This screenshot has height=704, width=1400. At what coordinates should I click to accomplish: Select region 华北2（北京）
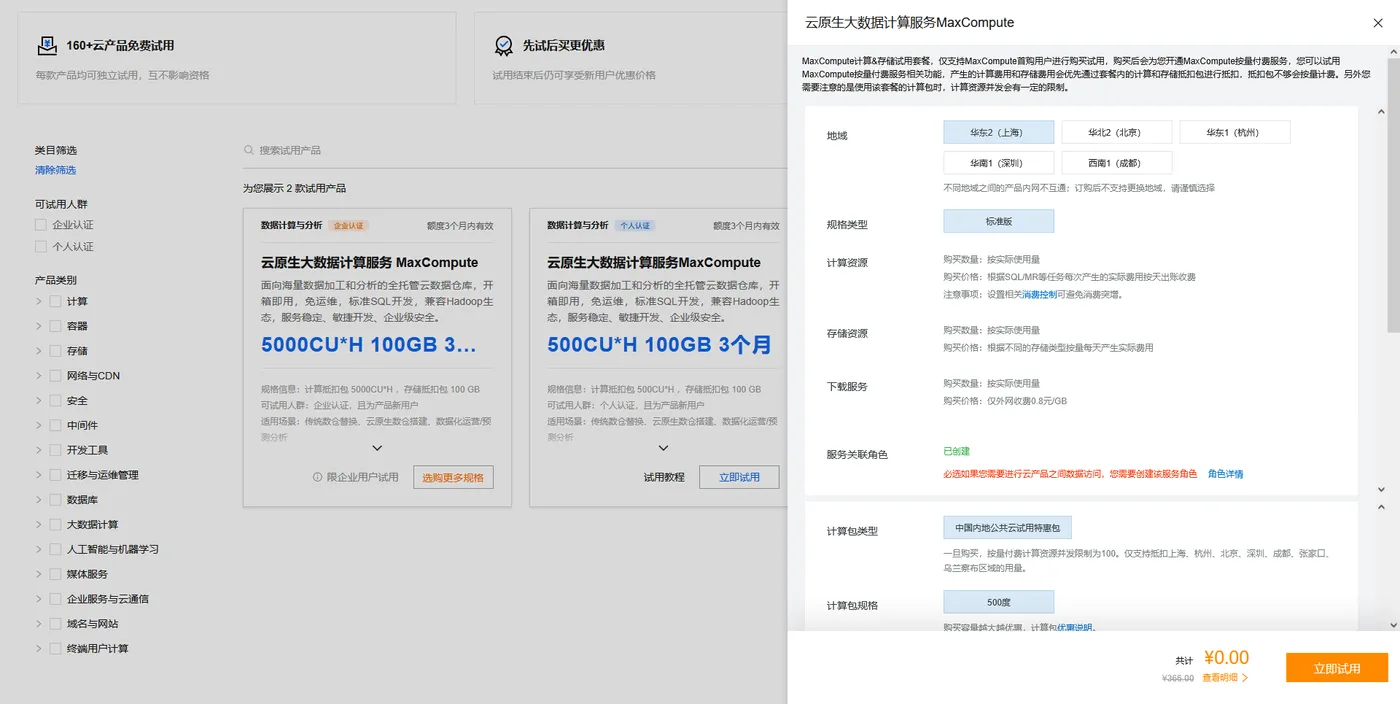pyautogui.click(x=1116, y=132)
